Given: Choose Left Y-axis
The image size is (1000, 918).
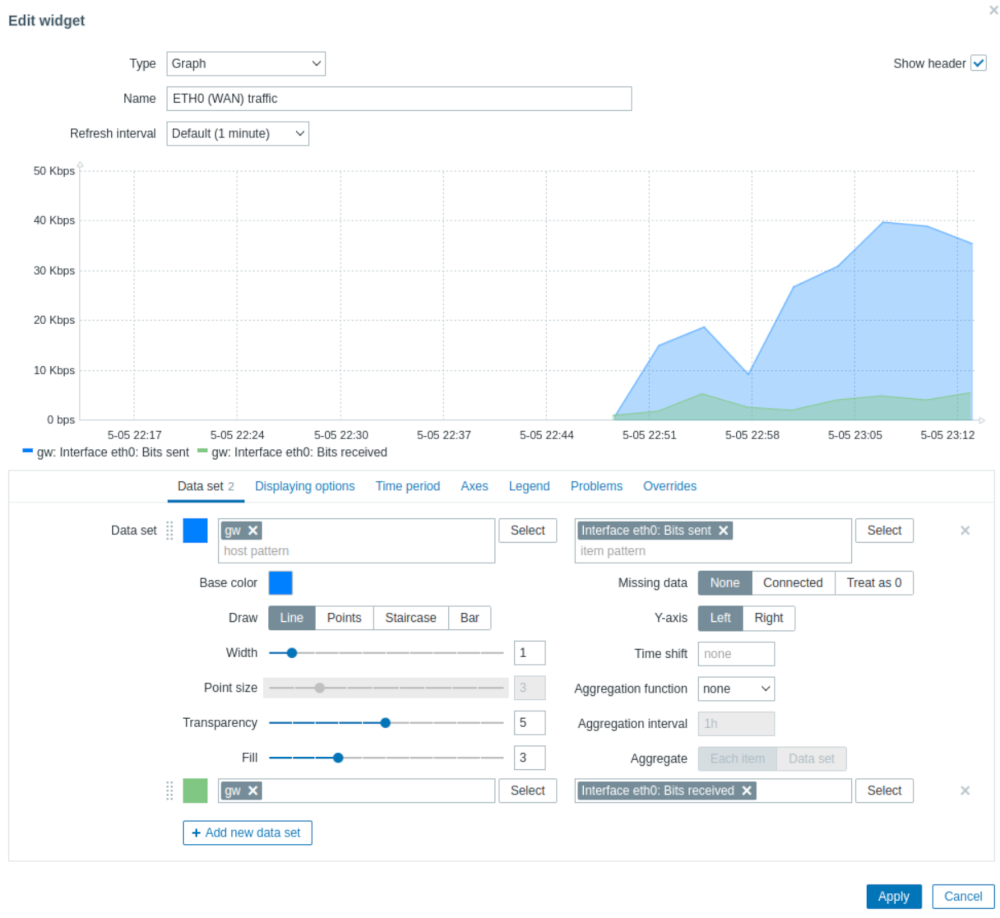Looking at the screenshot, I should click(x=721, y=618).
